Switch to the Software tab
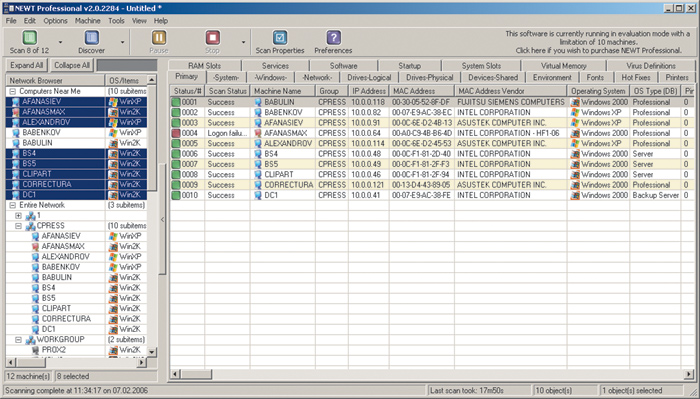Screen dimensions: 700x399 [343, 66]
